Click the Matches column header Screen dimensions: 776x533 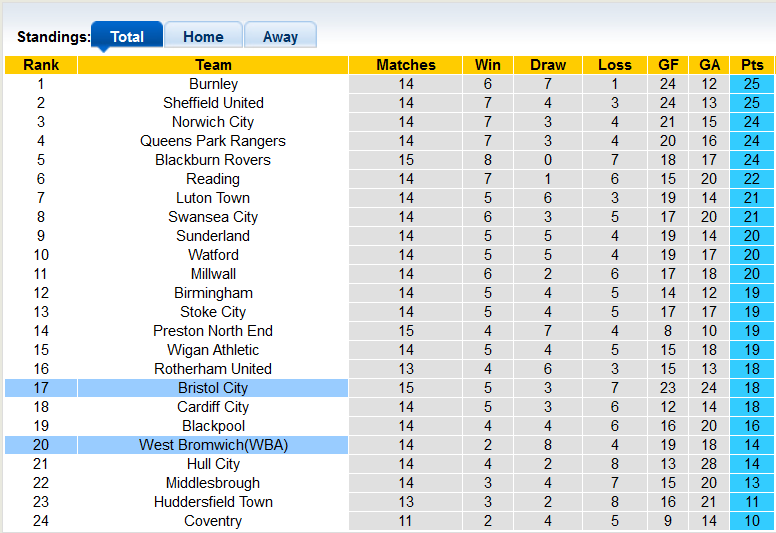406,65
